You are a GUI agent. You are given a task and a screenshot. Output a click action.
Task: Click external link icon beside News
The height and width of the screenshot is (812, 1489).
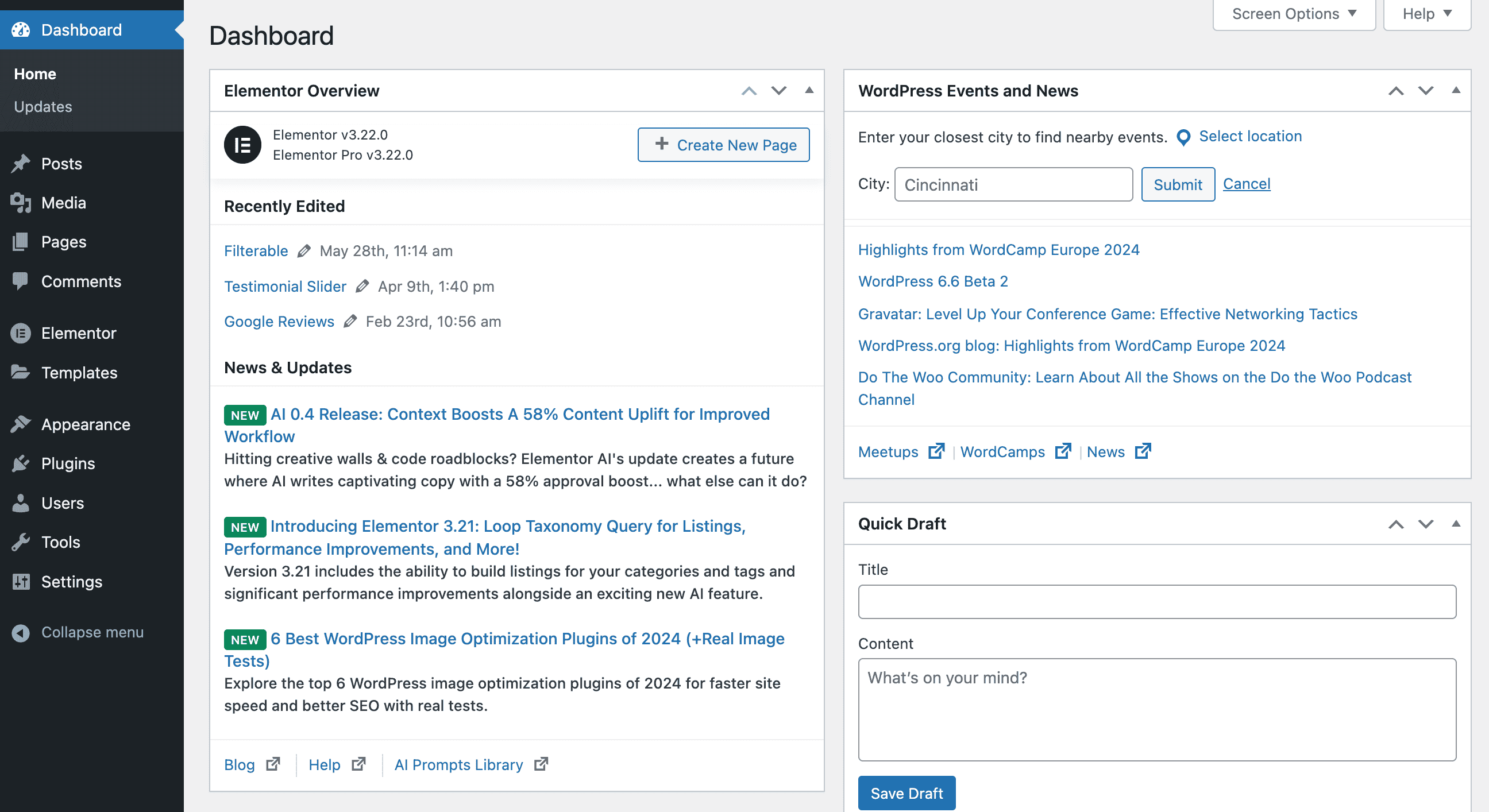[x=1143, y=451]
